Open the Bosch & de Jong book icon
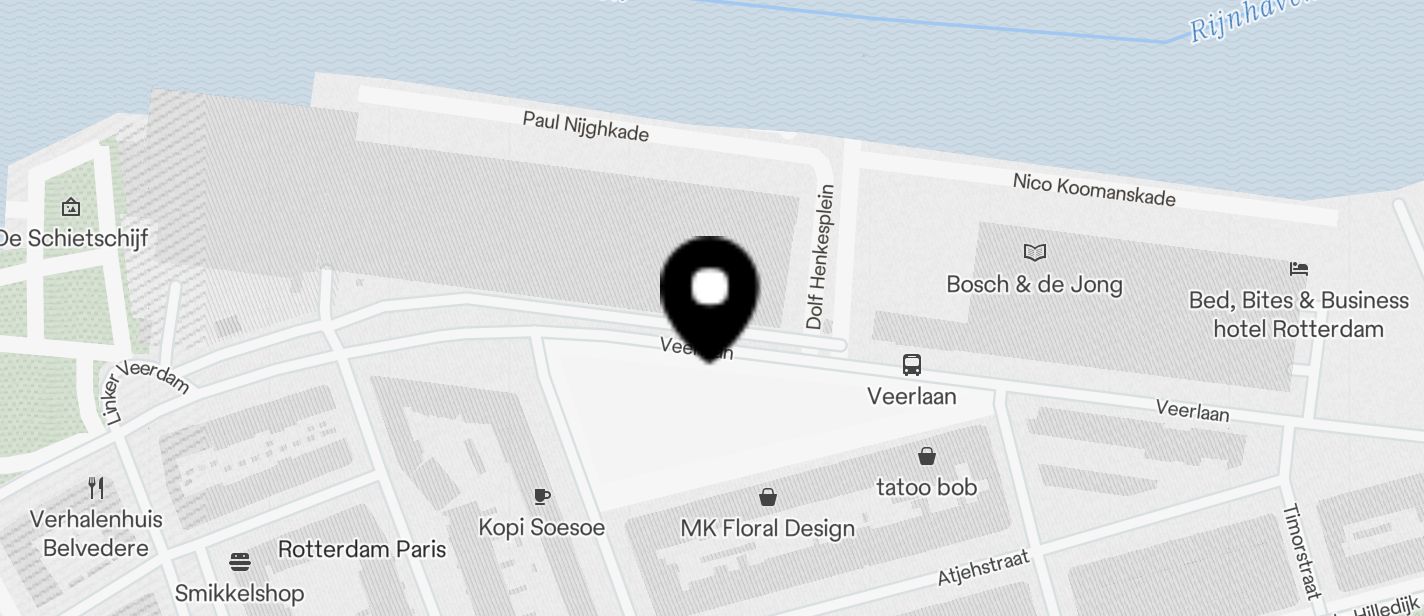 tap(1035, 253)
